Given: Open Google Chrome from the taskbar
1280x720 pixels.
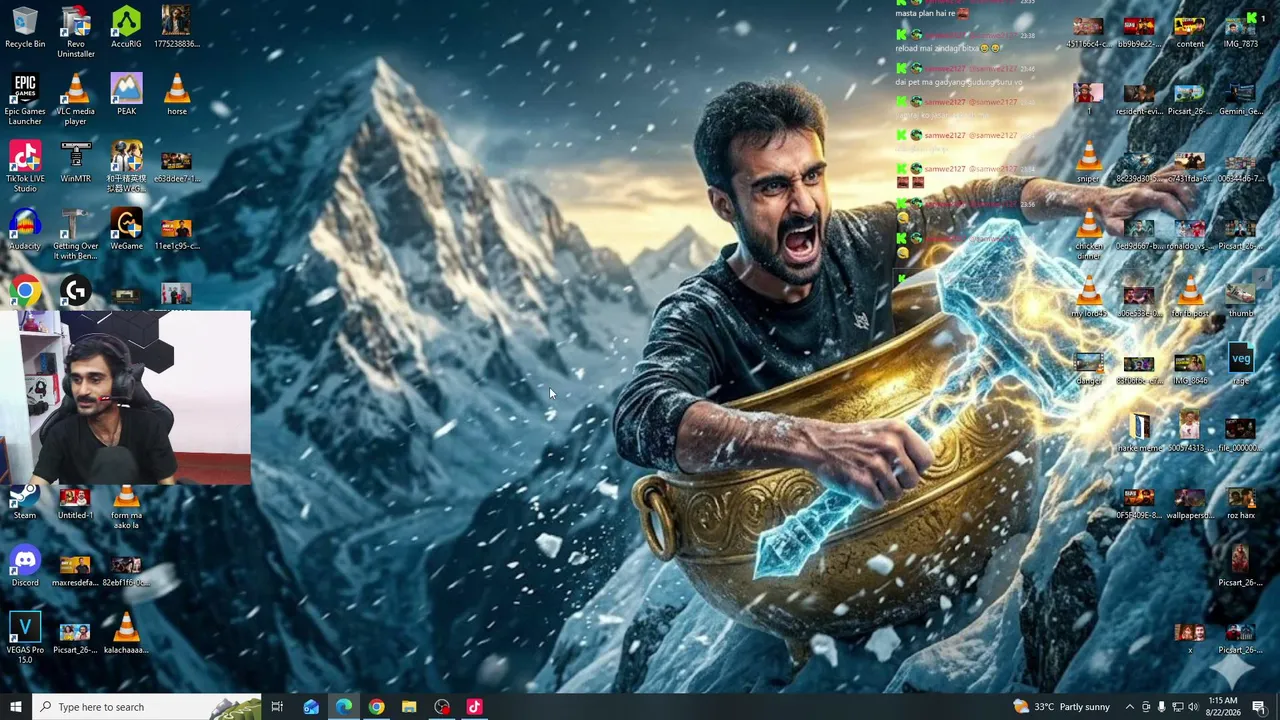Looking at the screenshot, I should click(x=376, y=707).
